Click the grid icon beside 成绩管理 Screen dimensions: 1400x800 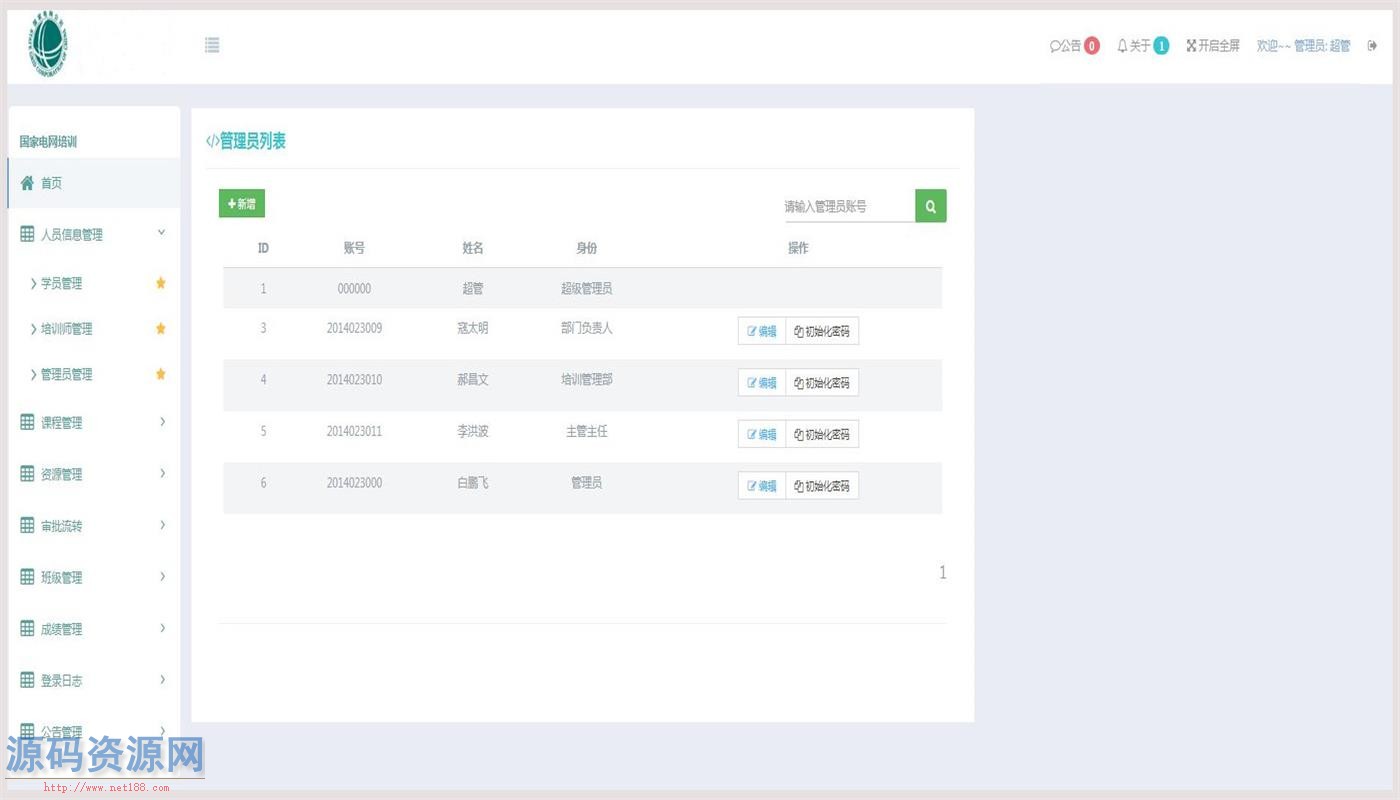coord(27,629)
